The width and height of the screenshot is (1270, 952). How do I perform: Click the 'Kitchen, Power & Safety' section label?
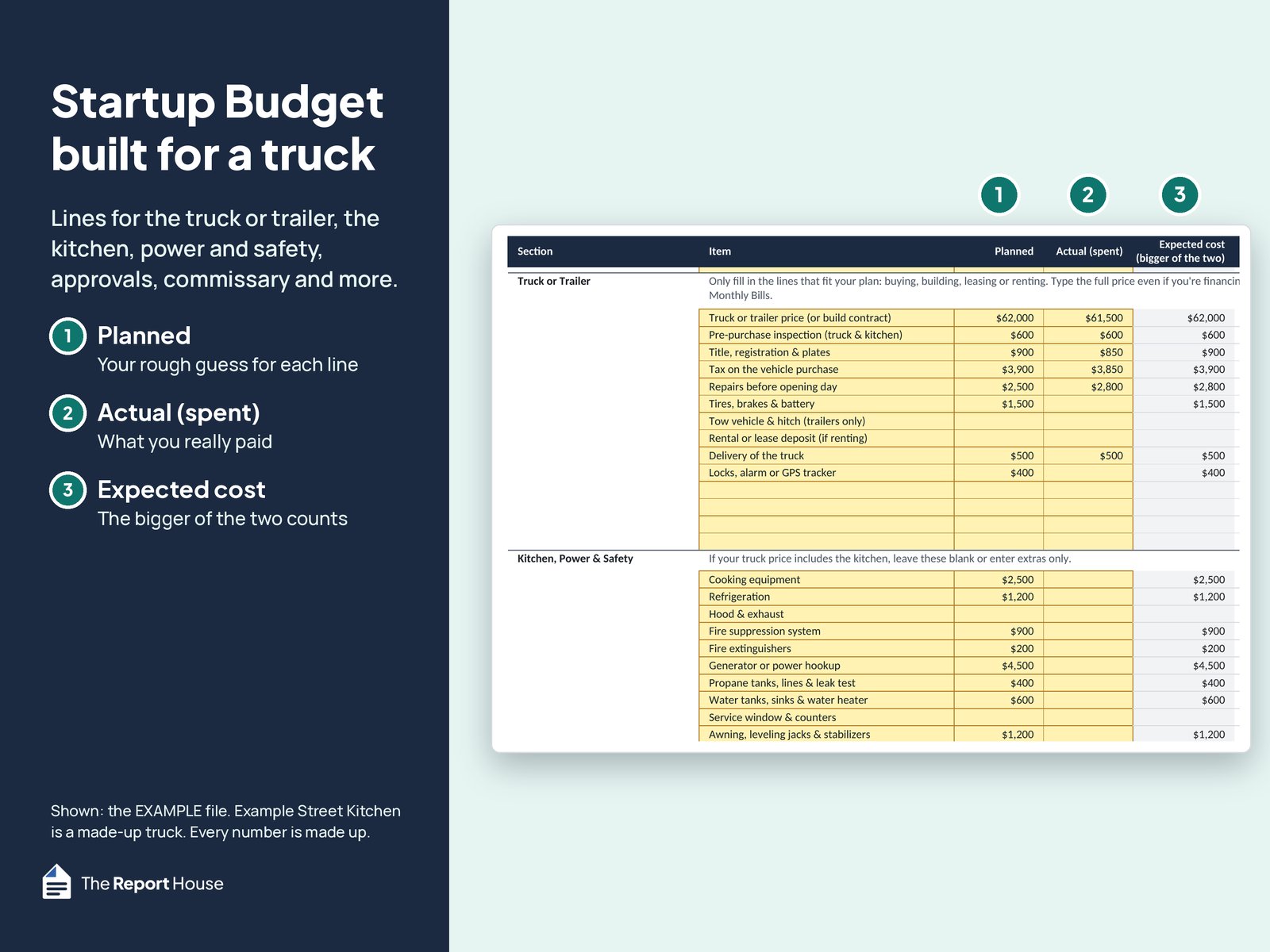575,559
